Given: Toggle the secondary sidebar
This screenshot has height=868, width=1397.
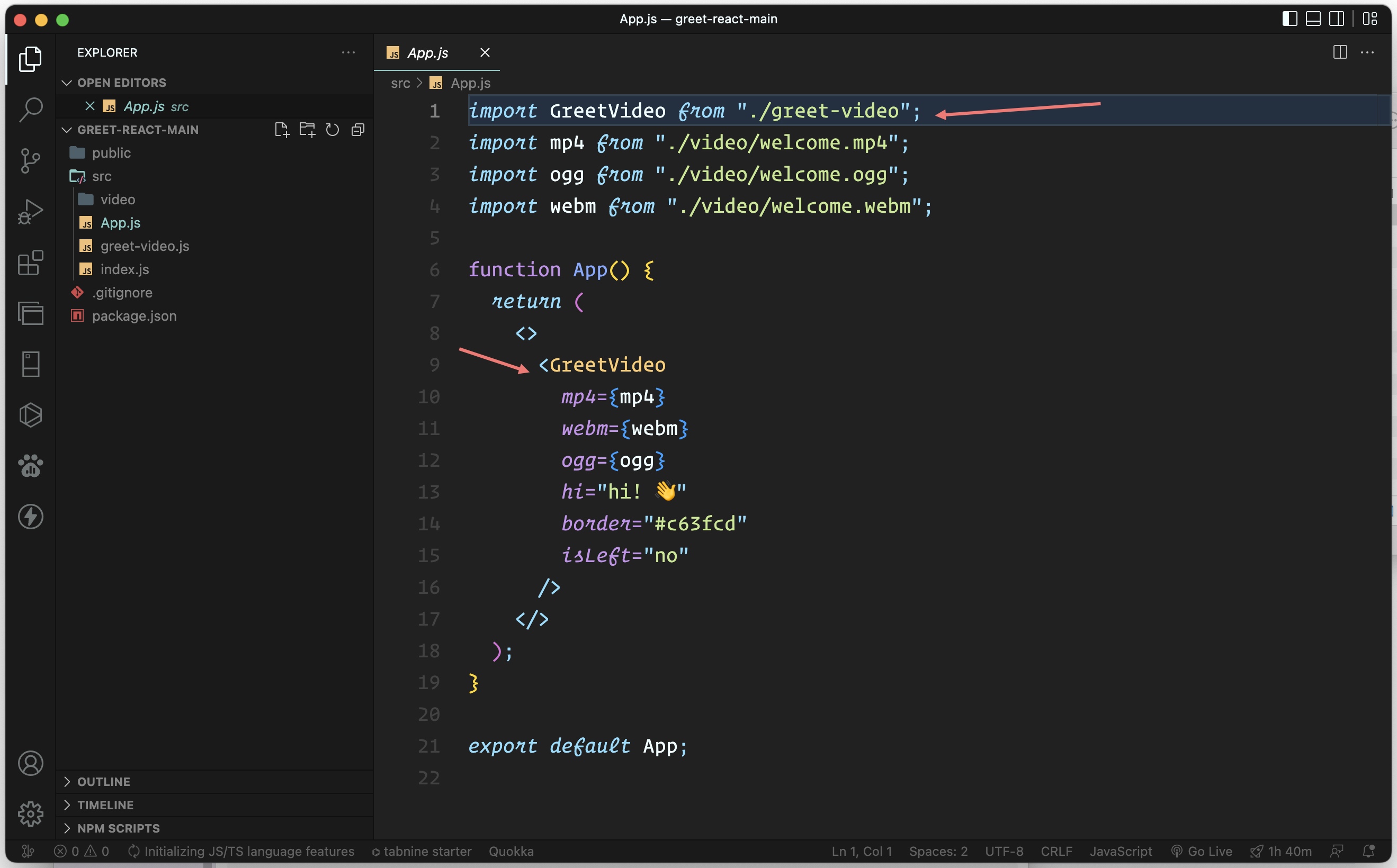Looking at the screenshot, I should (1337, 19).
